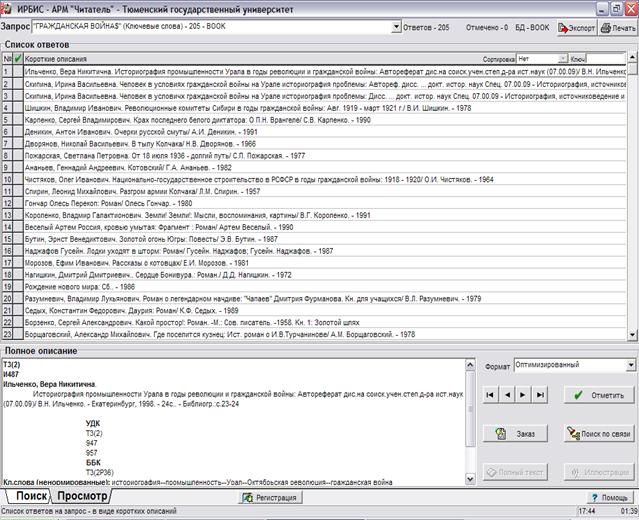The width and height of the screenshot is (639, 520).
Task: Click the green checkmark column header
Action: click(18, 60)
